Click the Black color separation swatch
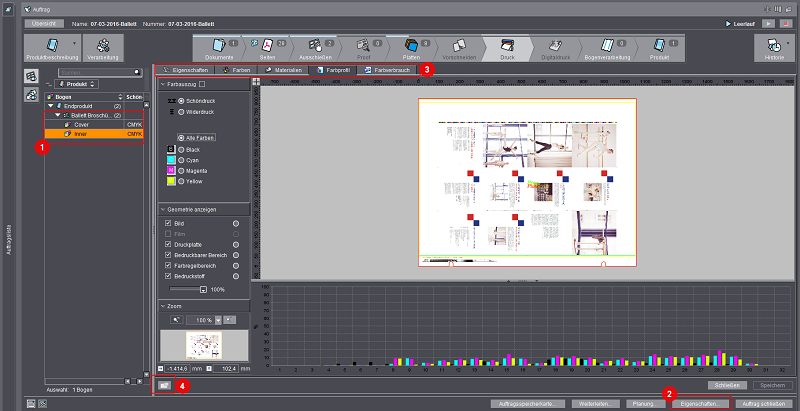 pos(172,149)
